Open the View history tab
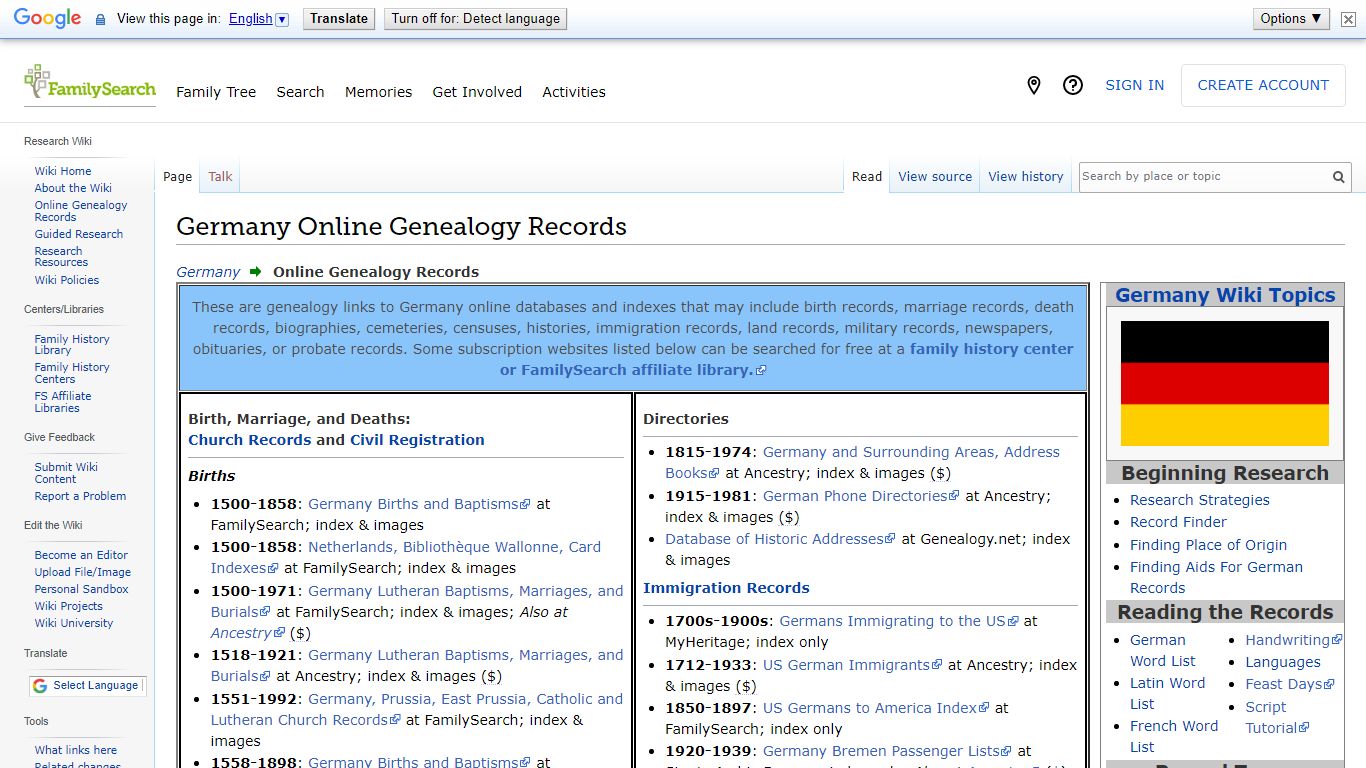The image size is (1366, 768). click(x=1026, y=177)
